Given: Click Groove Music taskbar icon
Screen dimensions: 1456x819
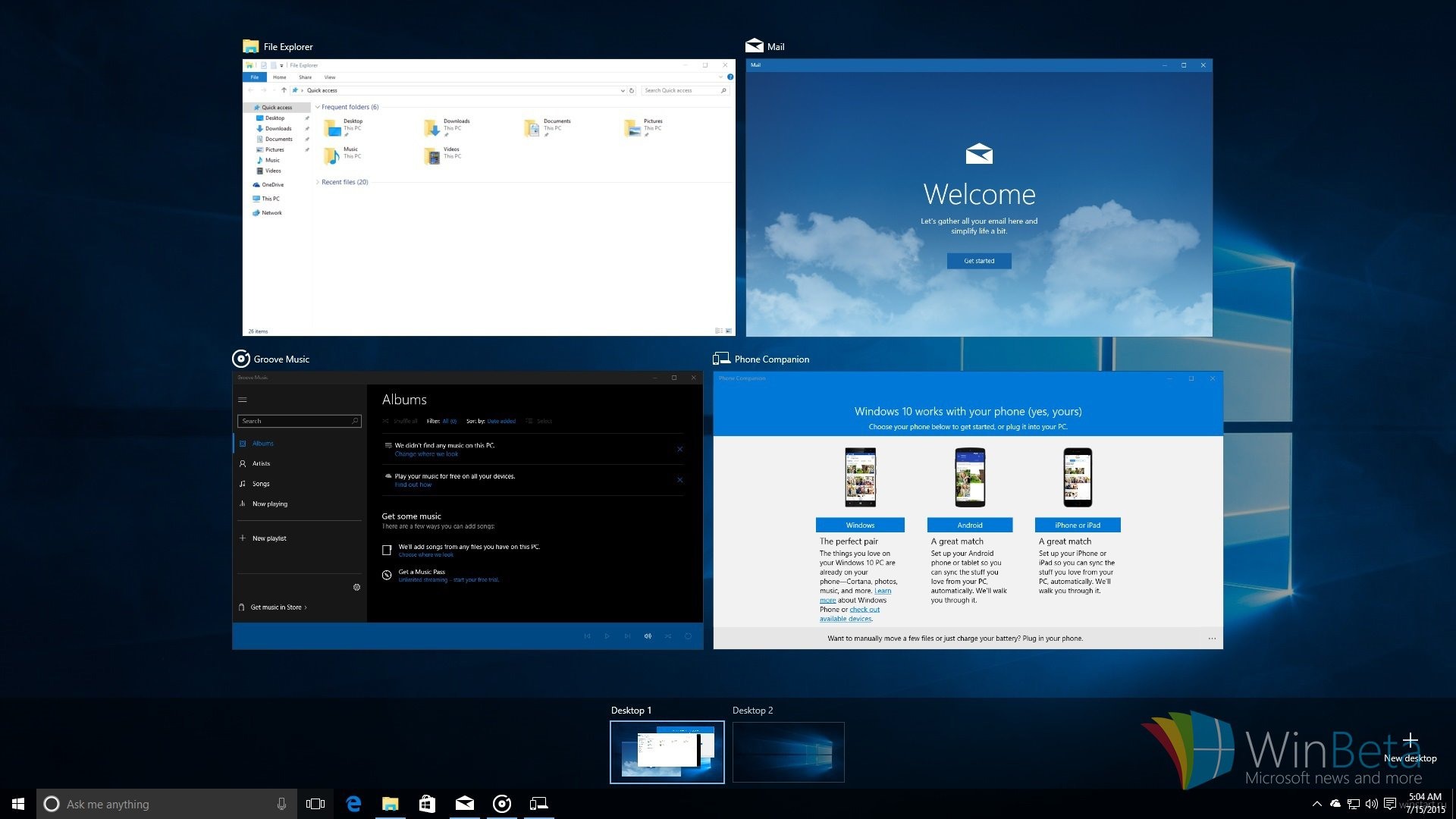Looking at the screenshot, I should (x=501, y=804).
